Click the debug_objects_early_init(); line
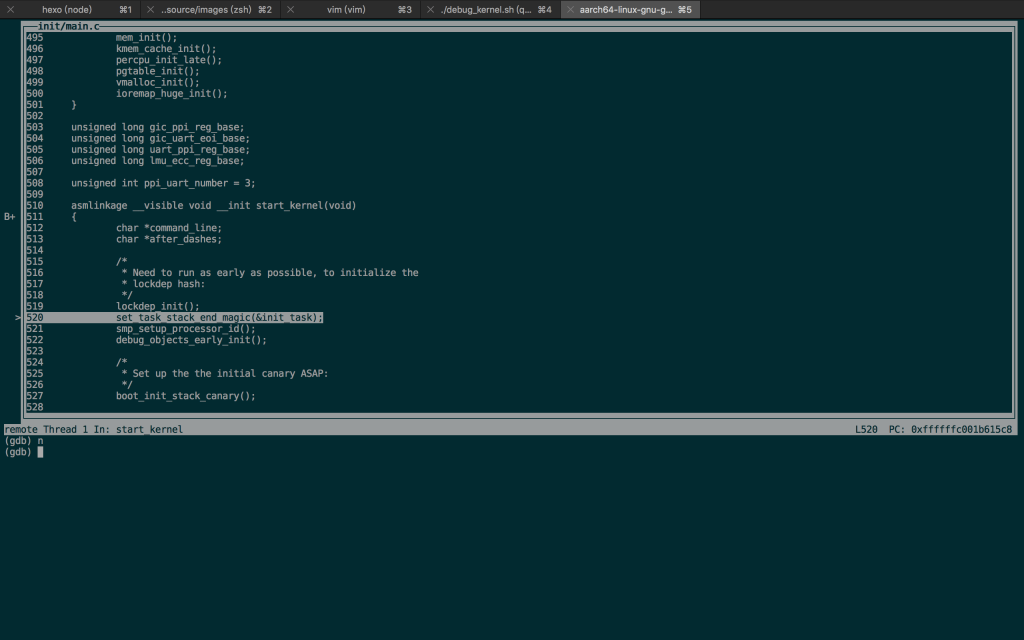 (x=191, y=340)
